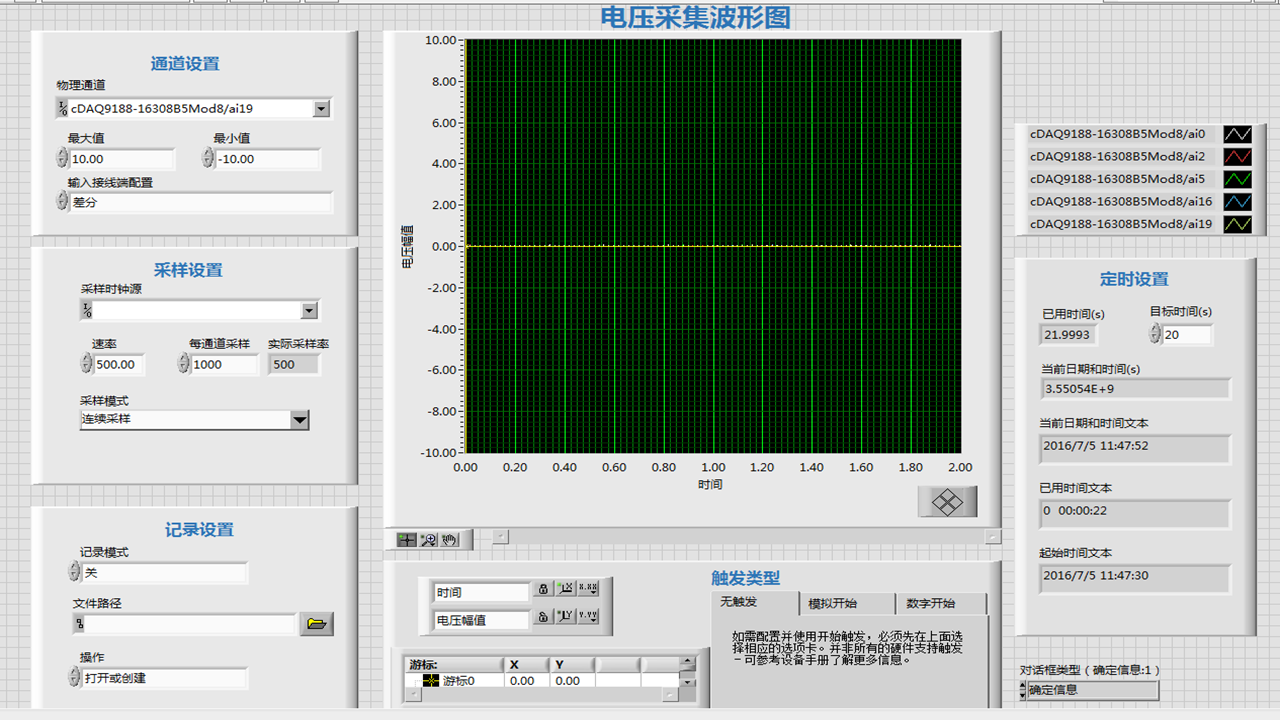Select the ai5 channel in the plot legend
1280x720 pixels.
[x=1120, y=178]
